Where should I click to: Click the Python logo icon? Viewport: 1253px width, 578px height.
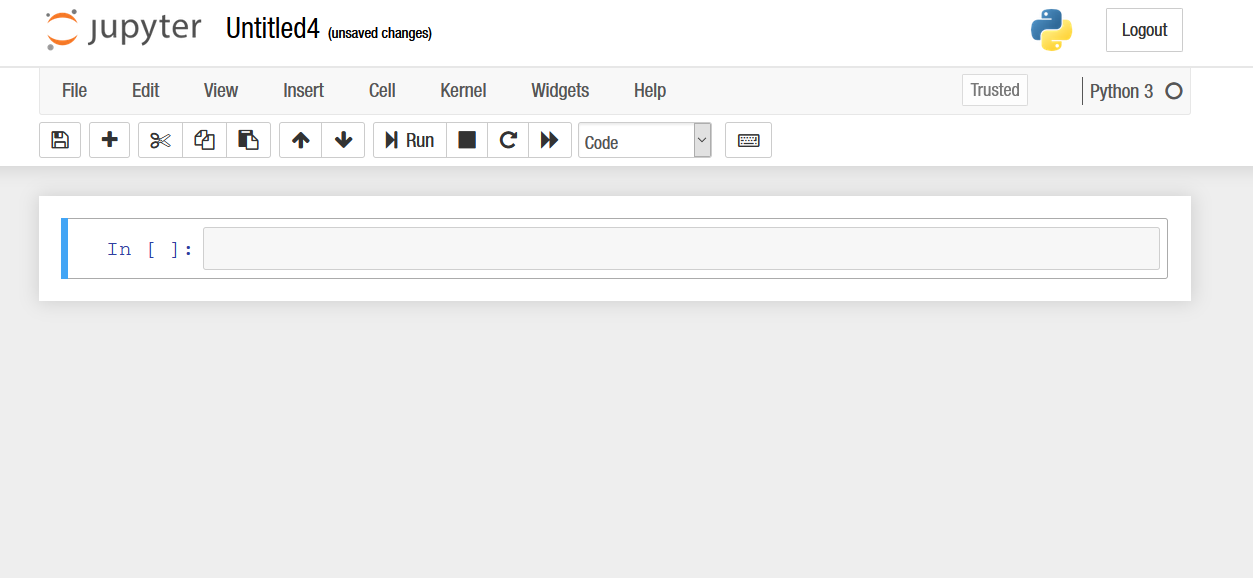coord(1051,30)
